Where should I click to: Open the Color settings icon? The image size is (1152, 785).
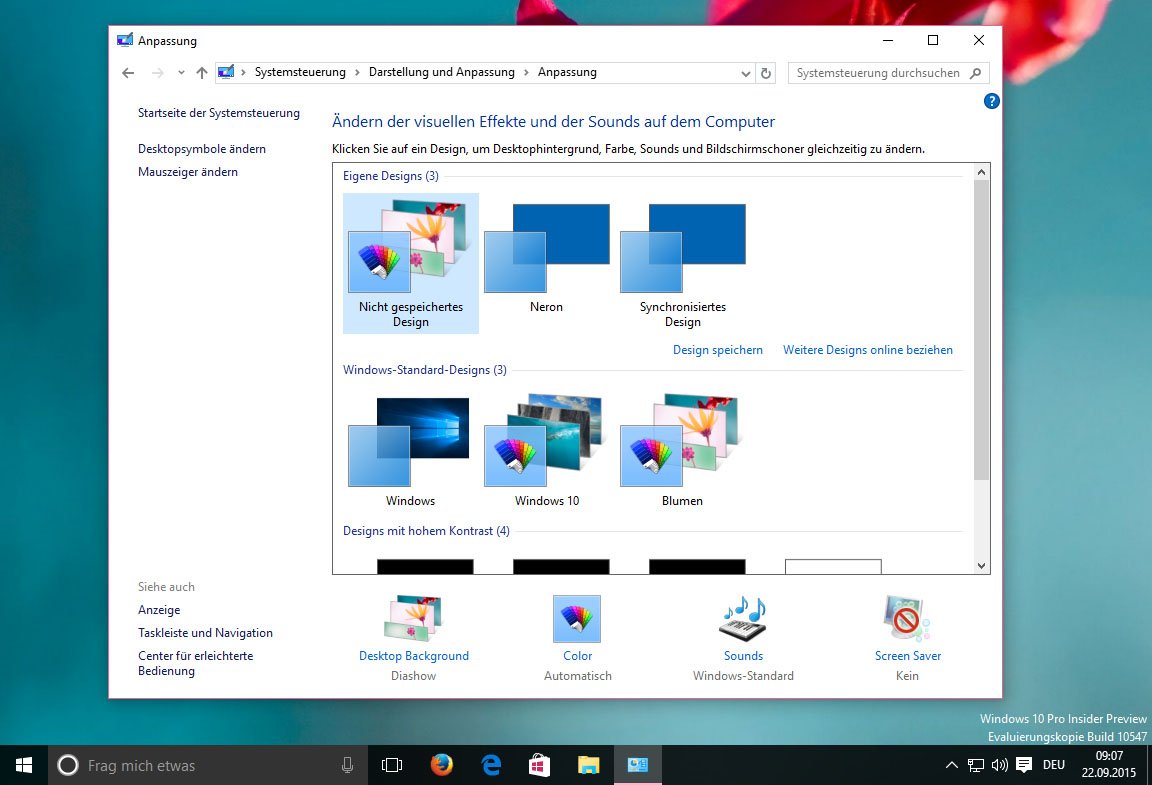point(577,617)
